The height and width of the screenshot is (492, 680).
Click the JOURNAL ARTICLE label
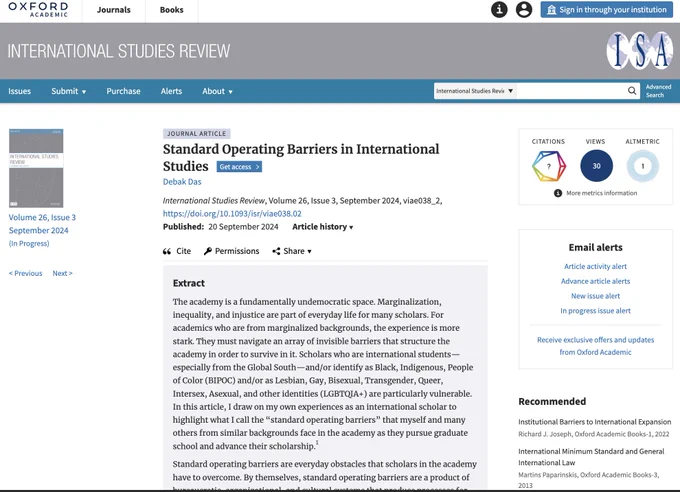(x=196, y=134)
